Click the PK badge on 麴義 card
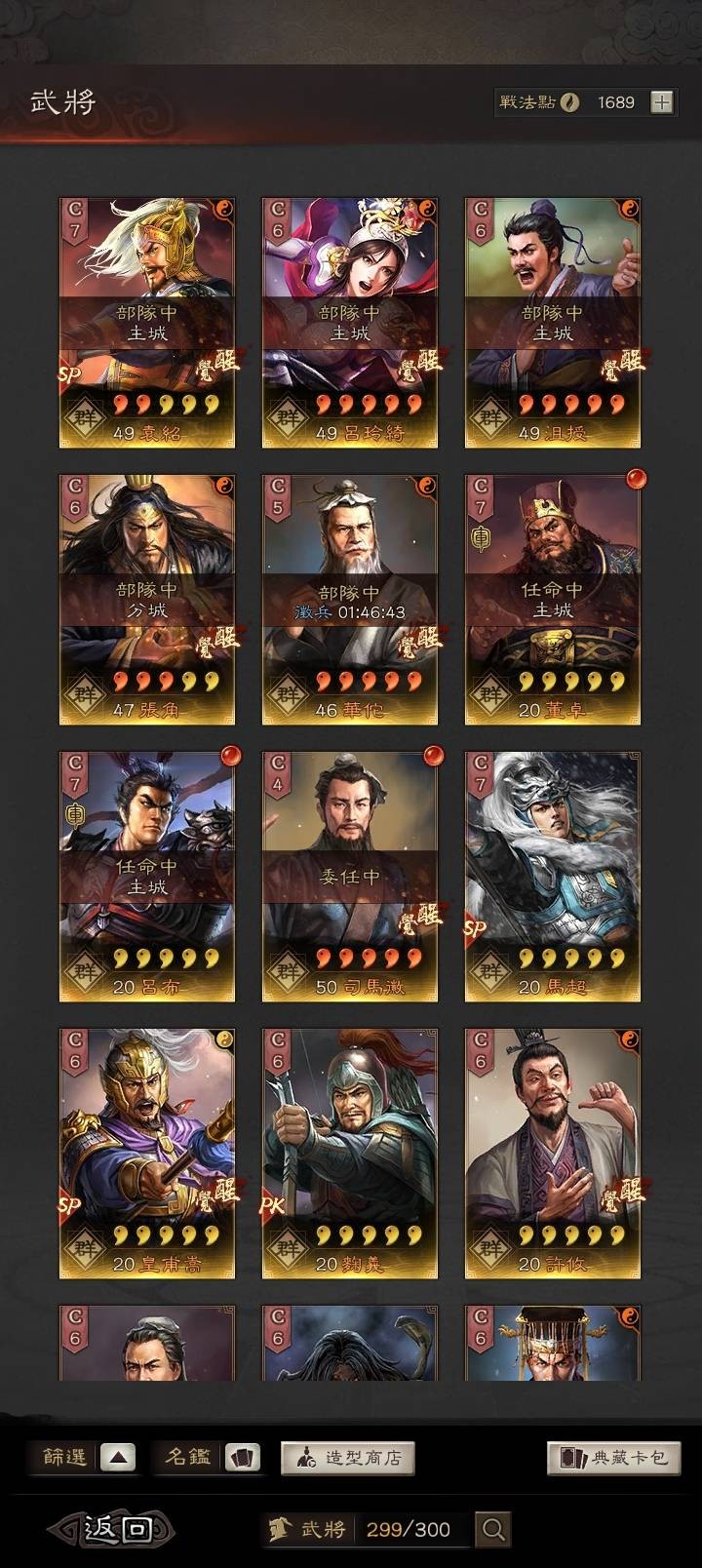Viewport: 702px width, 1568px height. 272,1205
